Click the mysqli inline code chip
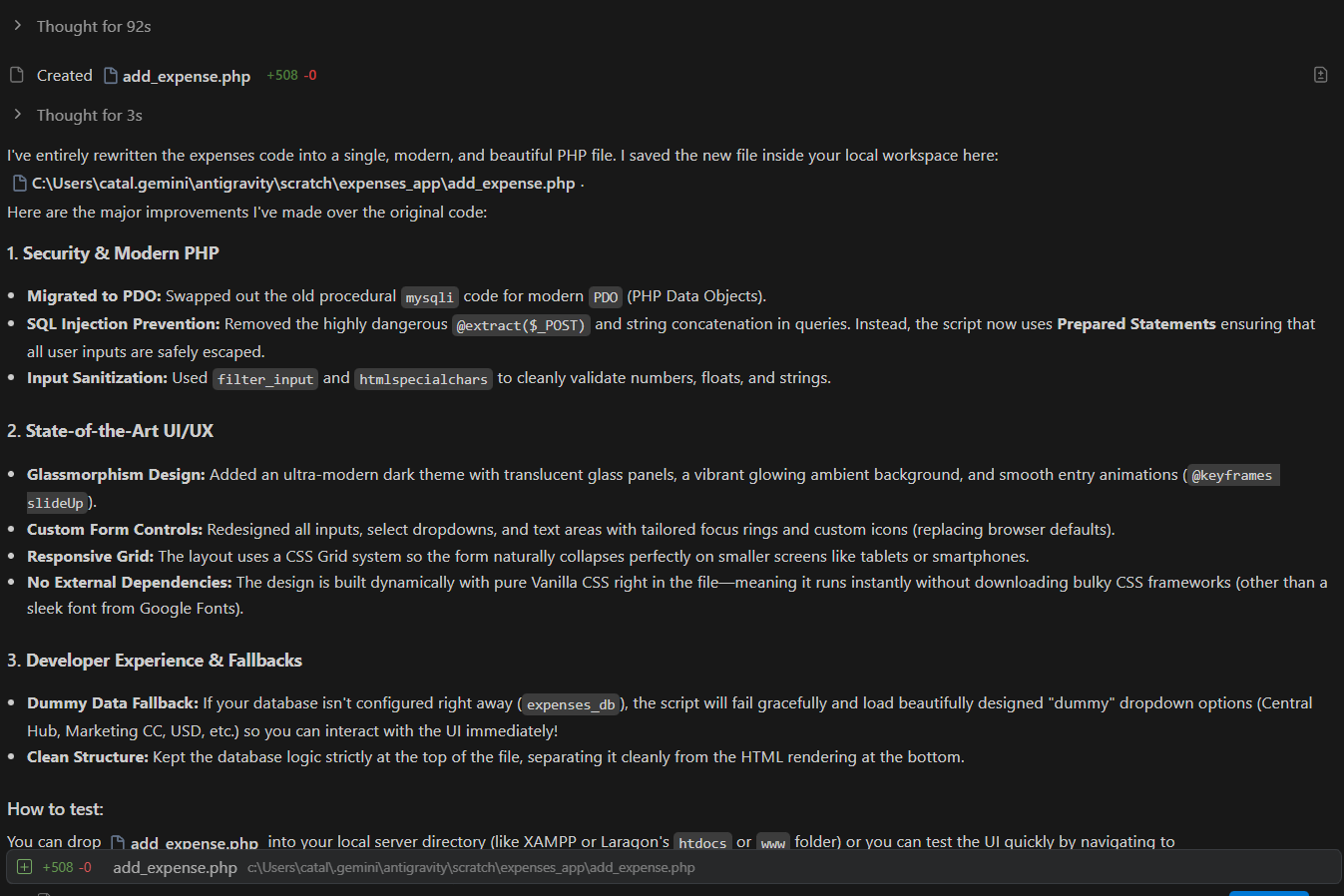This screenshot has height=896, width=1344. coord(429,297)
